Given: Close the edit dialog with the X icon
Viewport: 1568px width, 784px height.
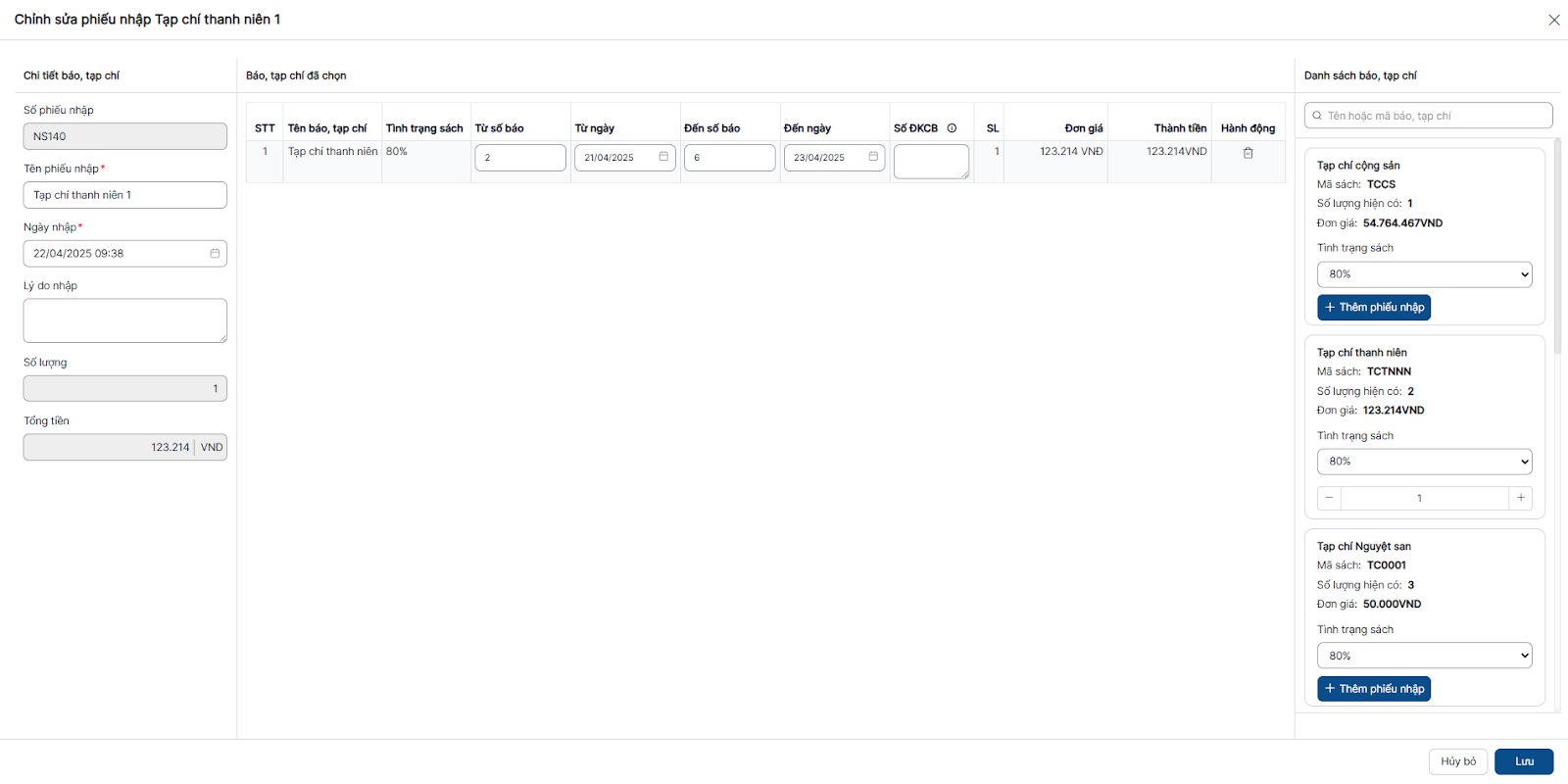Looking at the screenshot, I should tap(1553, 20).
